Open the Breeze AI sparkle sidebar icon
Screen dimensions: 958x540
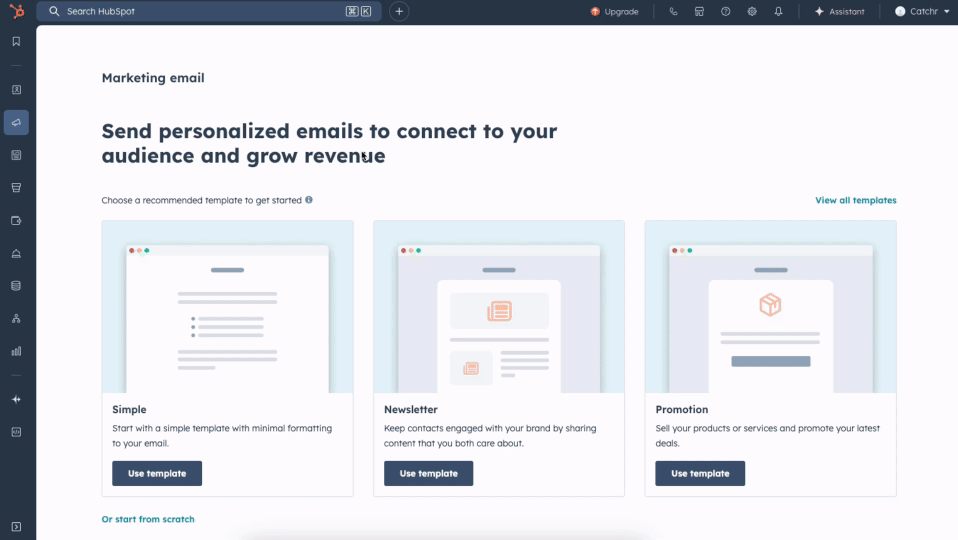16,400
